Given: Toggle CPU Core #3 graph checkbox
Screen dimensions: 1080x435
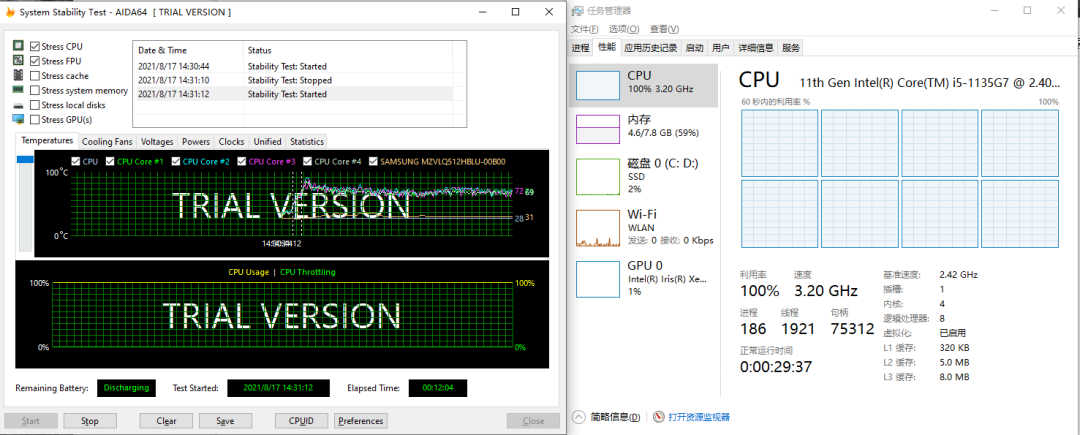Looking at the screenshot, I should point(242,162).
